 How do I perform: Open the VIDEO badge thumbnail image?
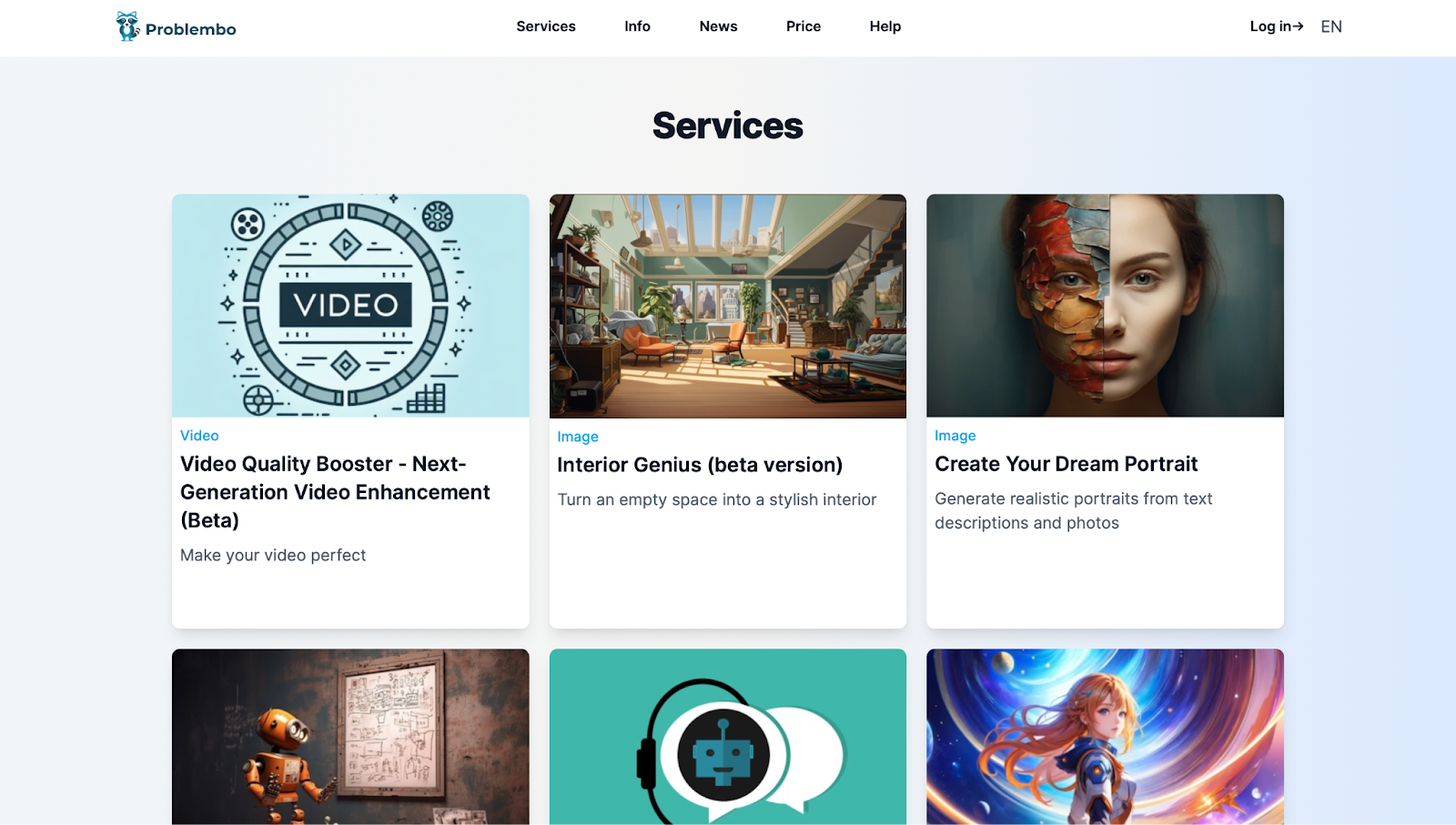pos(350,306)
